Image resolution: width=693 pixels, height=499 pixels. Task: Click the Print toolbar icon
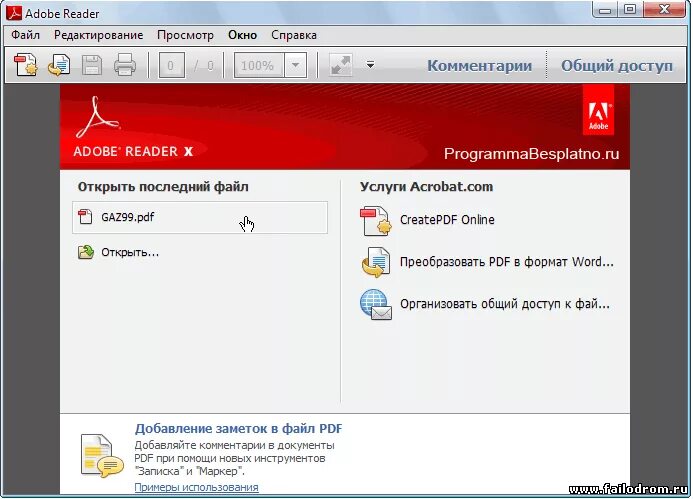pos(125,65)
